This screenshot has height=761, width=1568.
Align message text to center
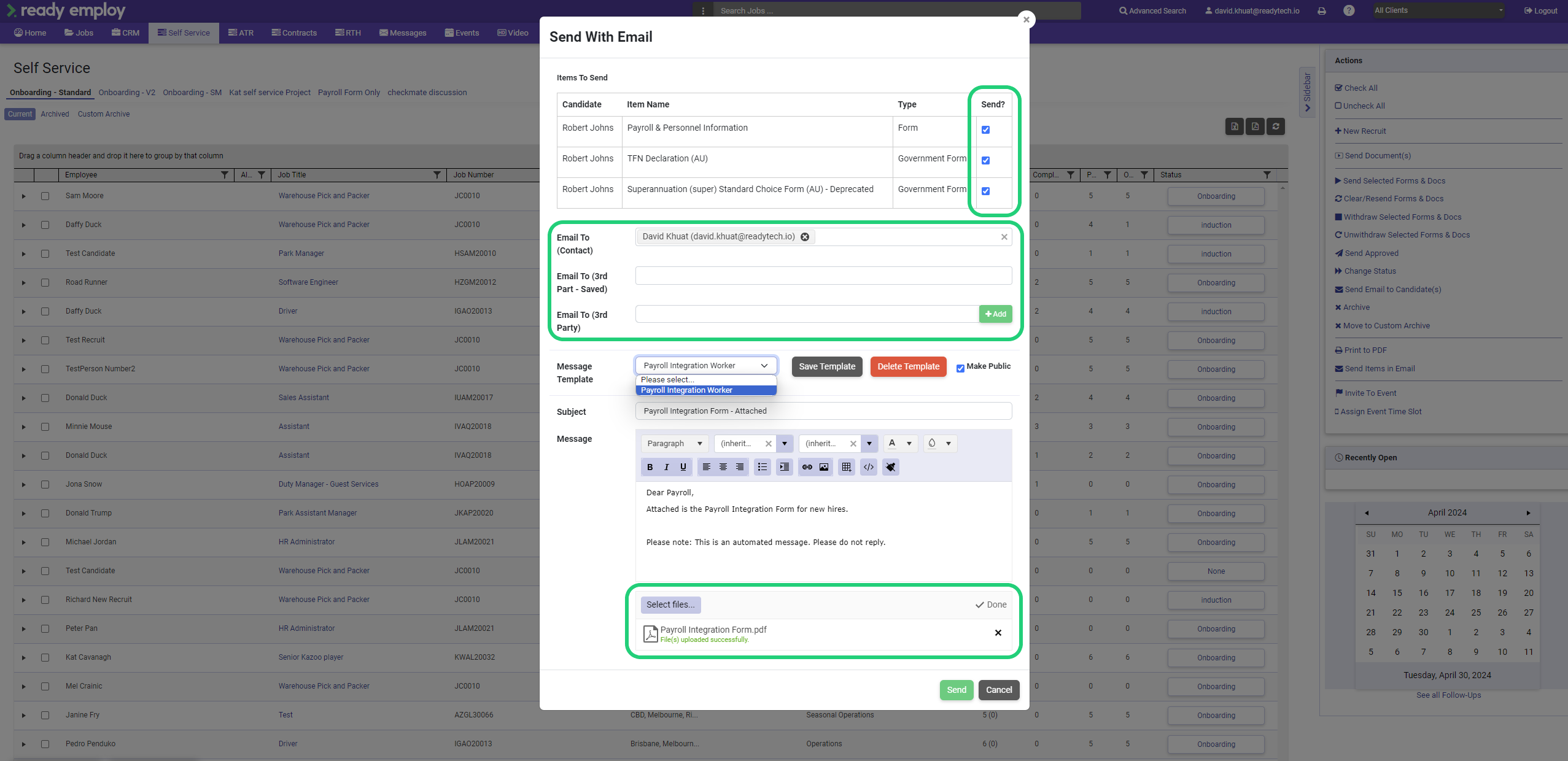(x=723, y=467)
